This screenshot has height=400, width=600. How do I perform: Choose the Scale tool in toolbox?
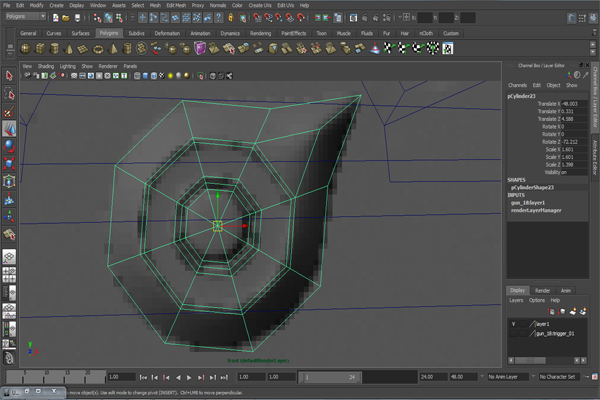[9, 163]
